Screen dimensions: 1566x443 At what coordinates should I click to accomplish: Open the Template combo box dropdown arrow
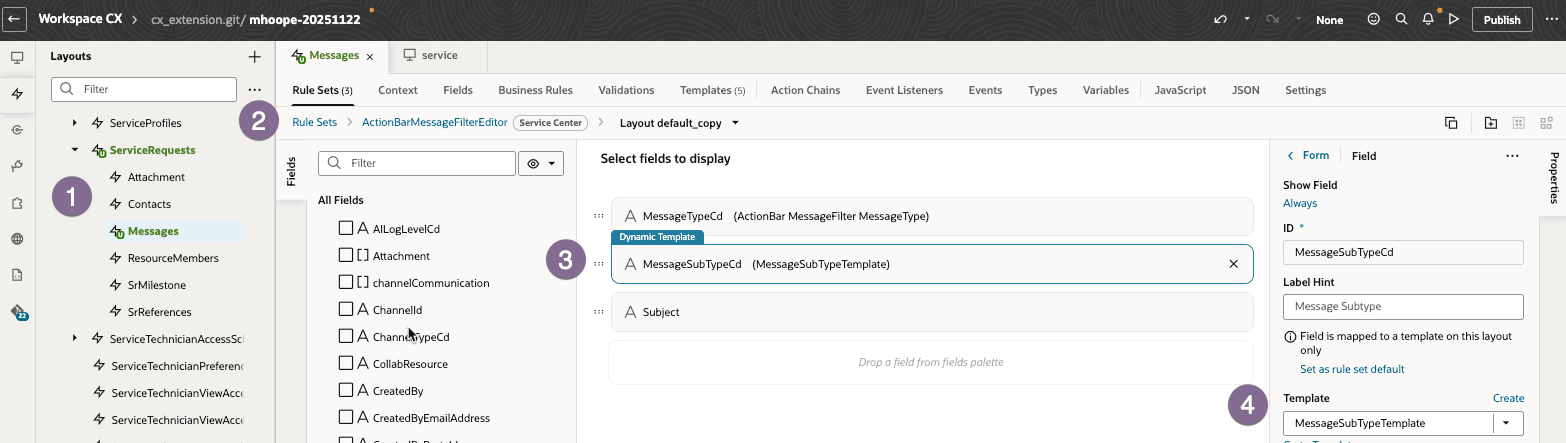[1507, 423]
